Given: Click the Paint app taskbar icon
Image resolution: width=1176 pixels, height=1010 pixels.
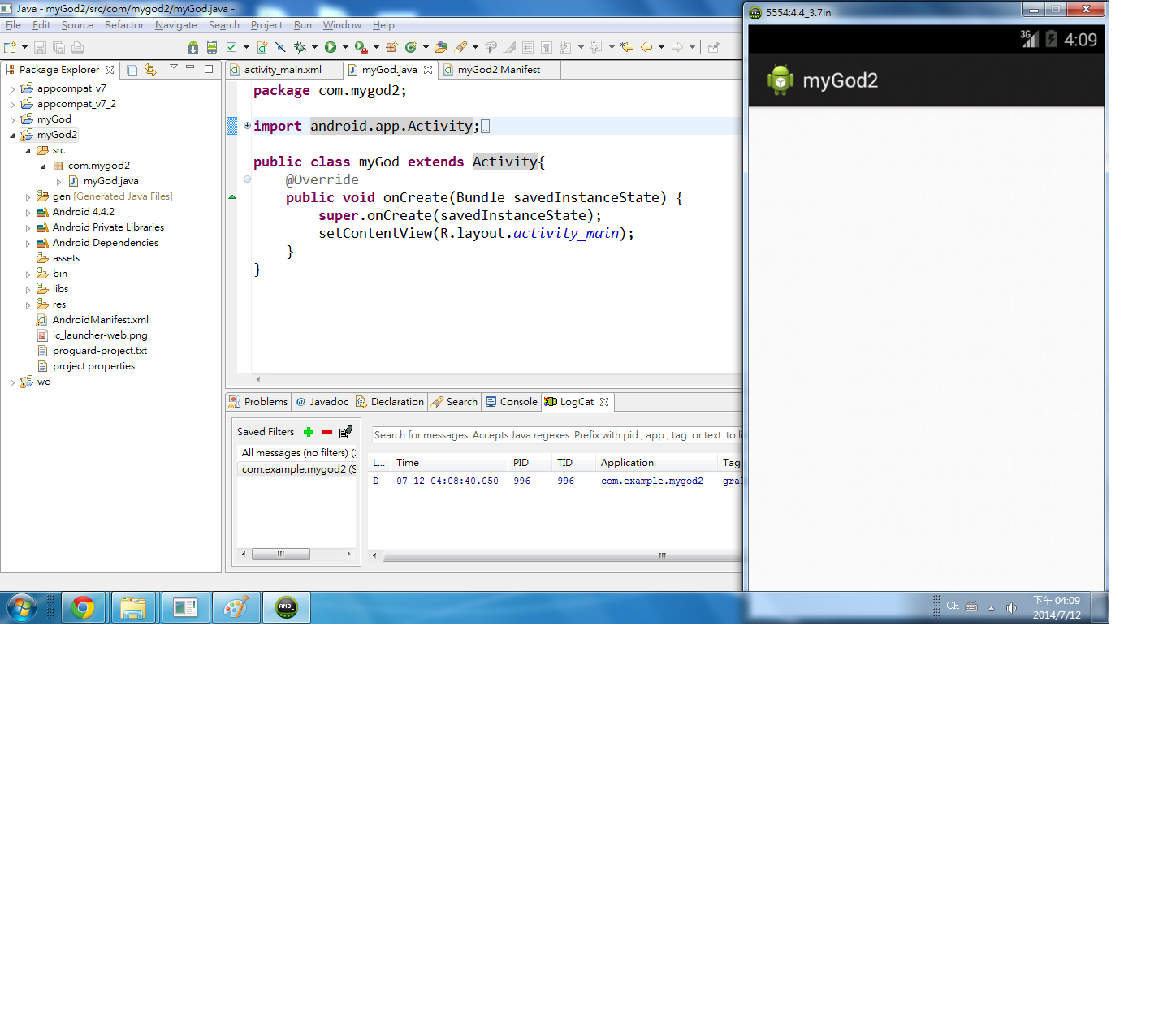Looking at the screenshot, I should click(236, 607).
